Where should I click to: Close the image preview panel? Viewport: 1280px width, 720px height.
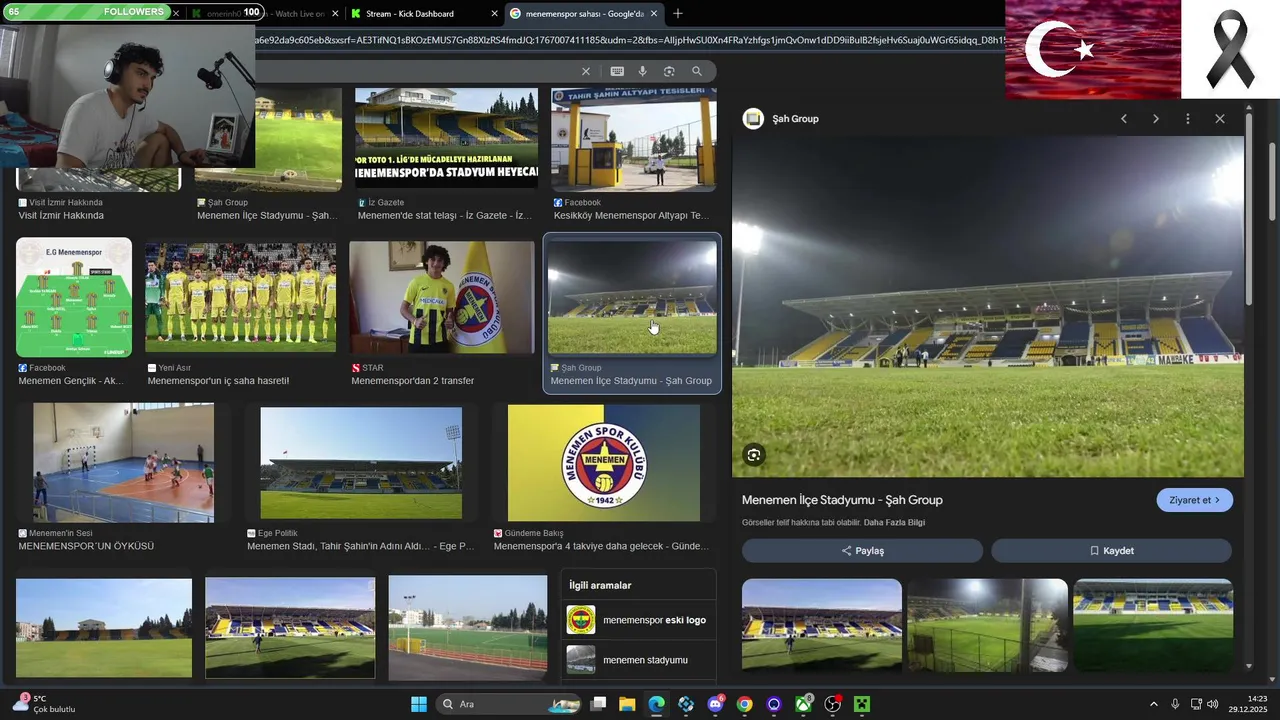click(1220, 119)
